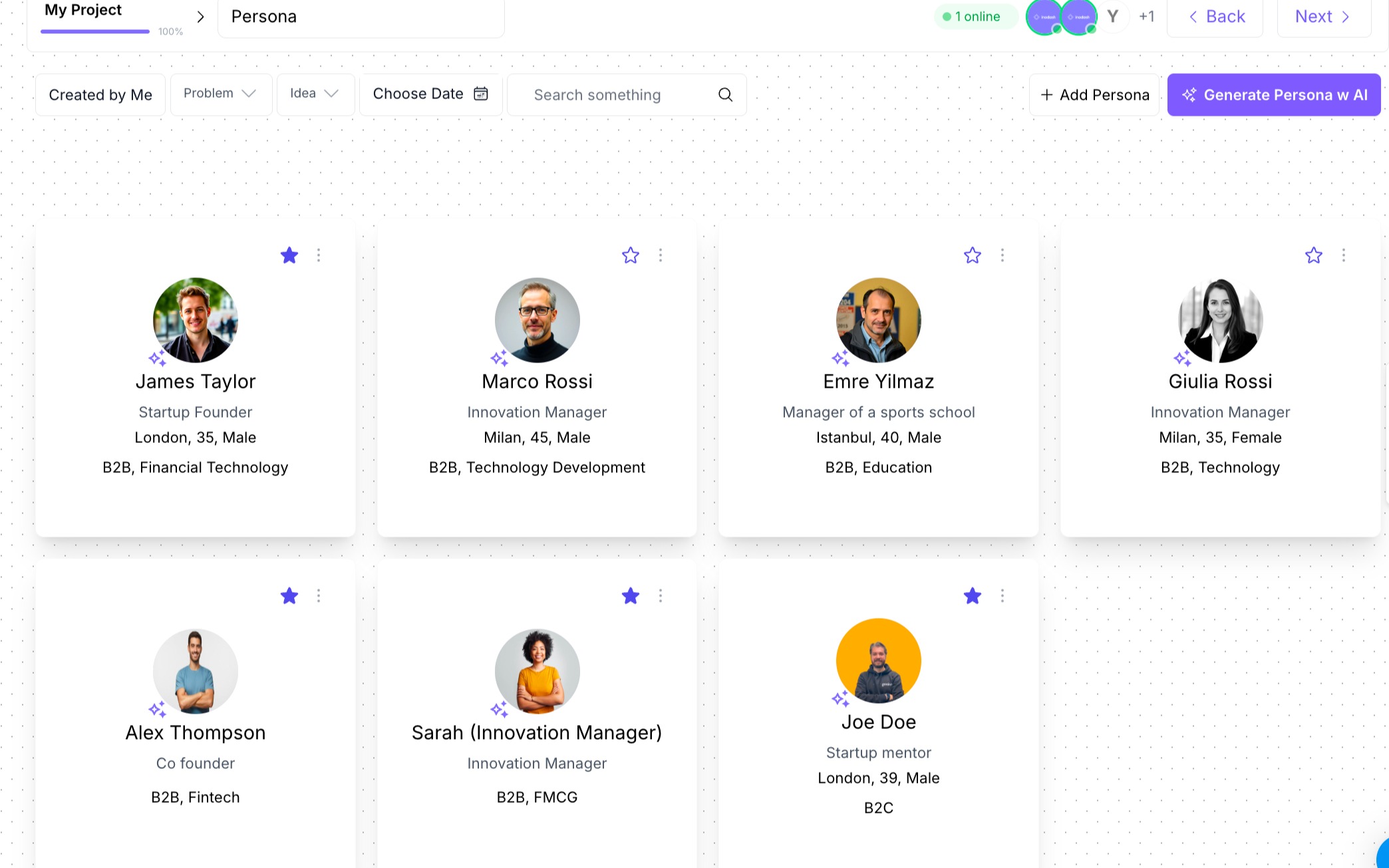This screenshot has width=1389, height=868.
Task: Expand the Idea filter dropdown
Action: click(x=315, y=93)
